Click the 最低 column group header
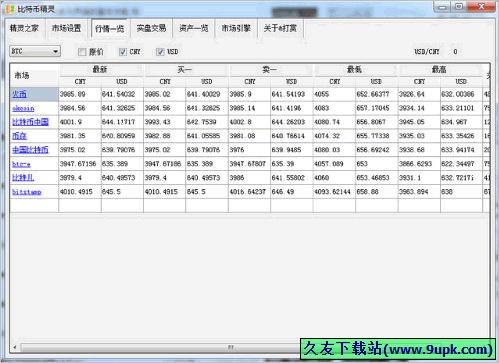The image size is (499, 363). pyautogui.click(x=355, y=70)
